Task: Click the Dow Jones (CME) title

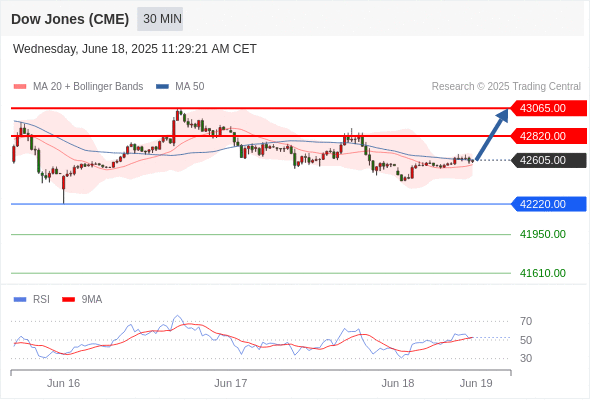Action: coord(70,19)
